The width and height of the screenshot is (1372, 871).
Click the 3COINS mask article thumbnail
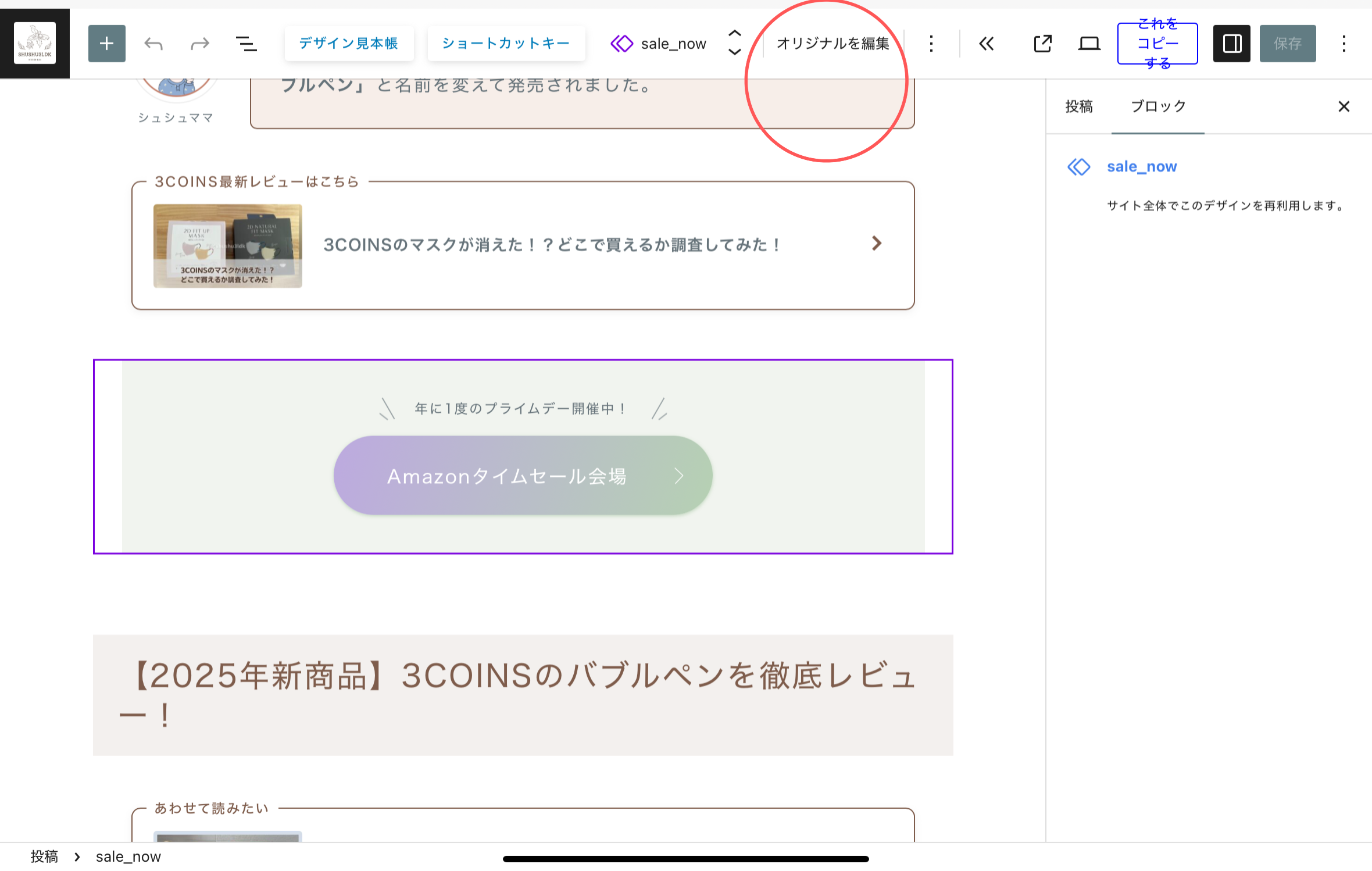(228, 246)
